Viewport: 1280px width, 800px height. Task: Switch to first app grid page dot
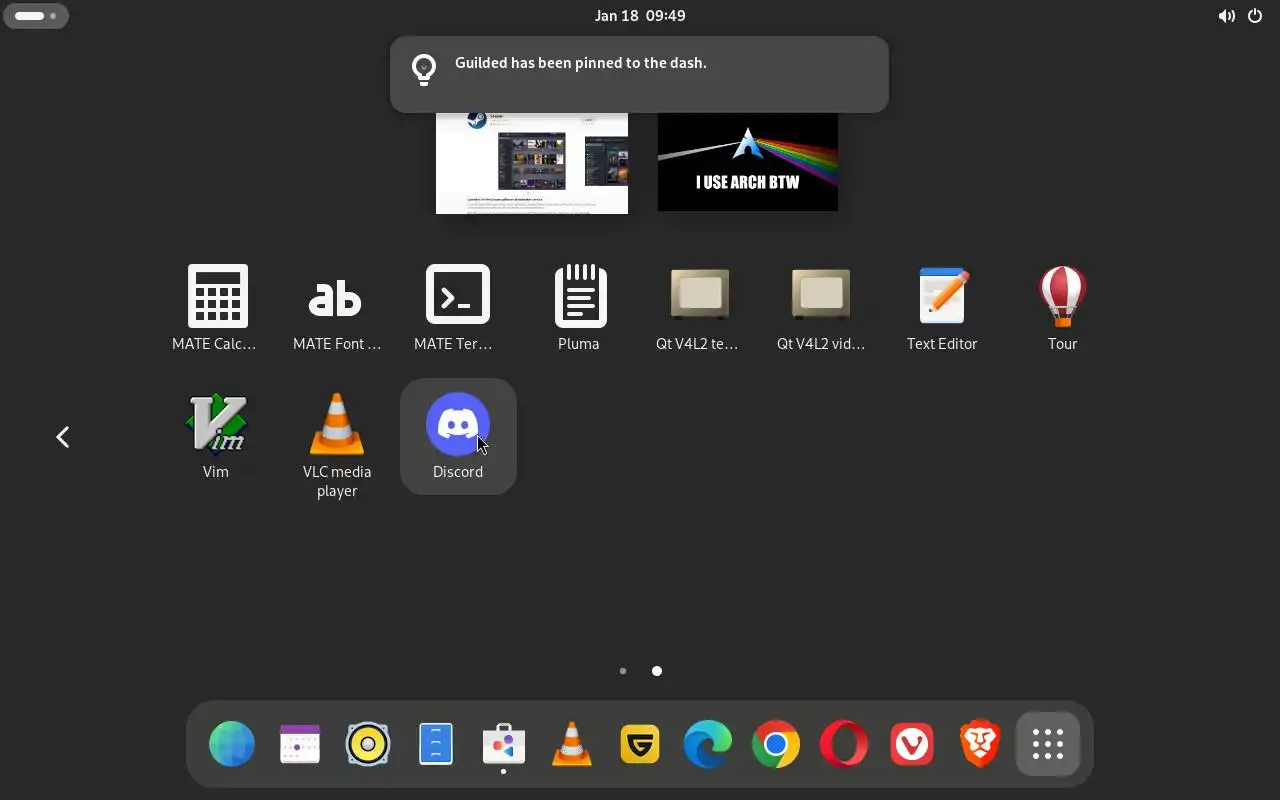(x=623, y=671)
